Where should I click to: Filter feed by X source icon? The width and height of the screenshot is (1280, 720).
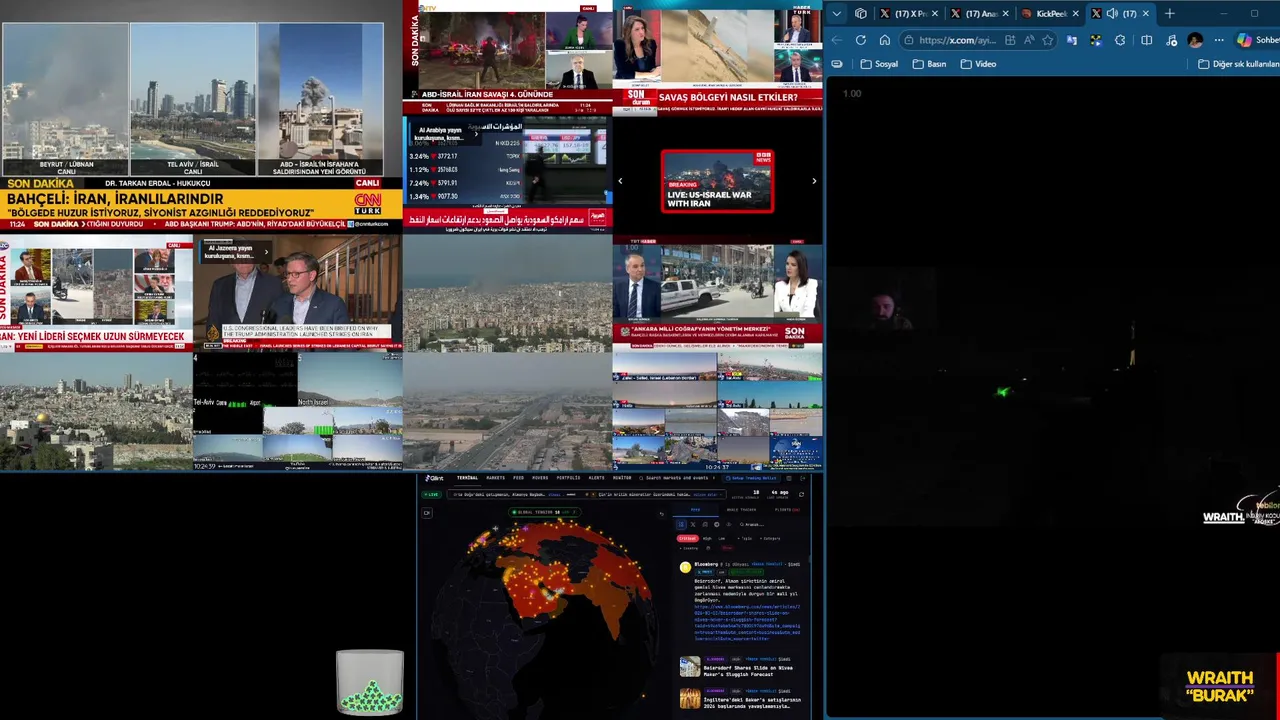(x=693, y=524)
